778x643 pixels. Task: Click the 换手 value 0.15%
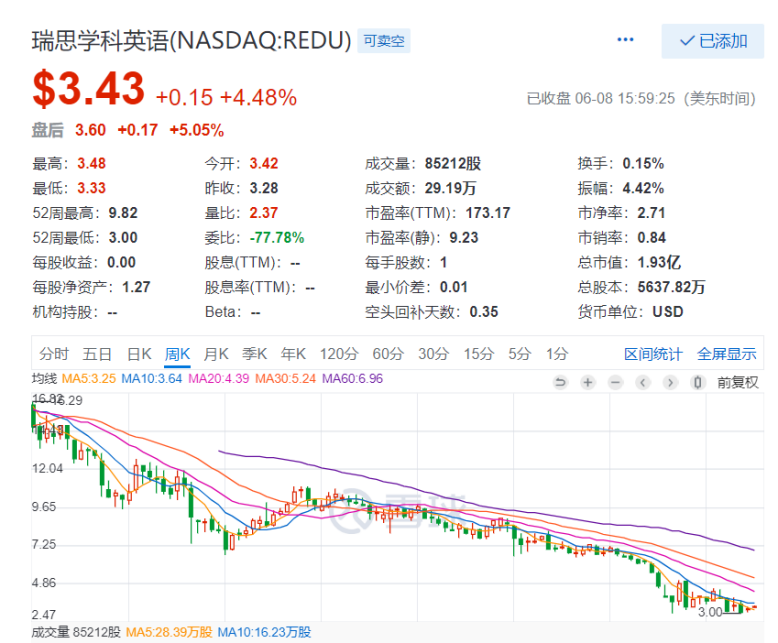coord(643,163)
